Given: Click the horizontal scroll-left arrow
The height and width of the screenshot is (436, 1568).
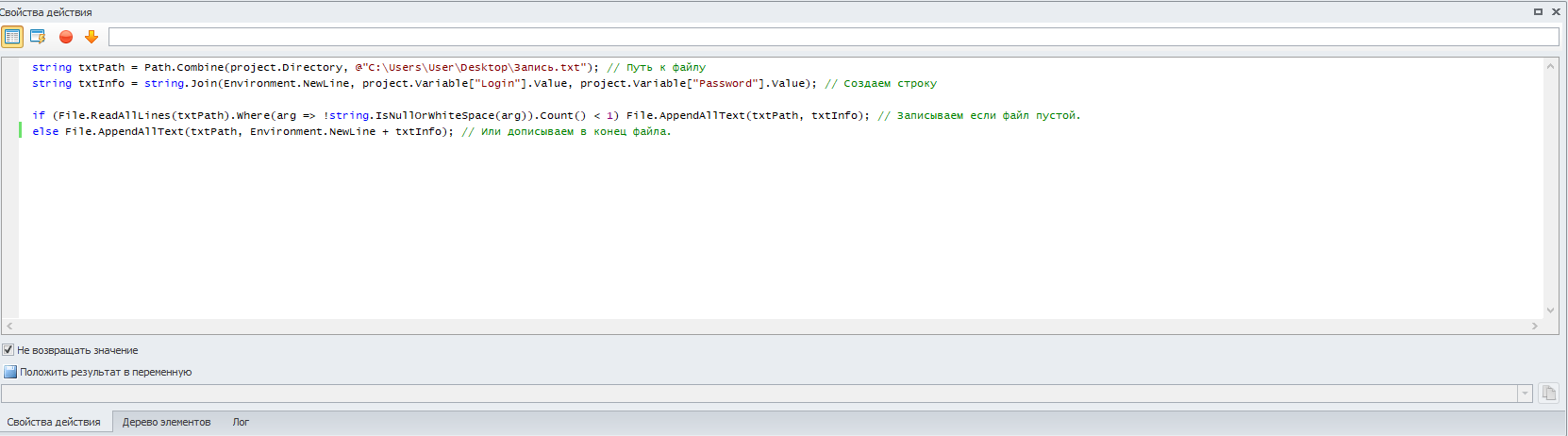Looking at the screenshot, I should [10, 326].
